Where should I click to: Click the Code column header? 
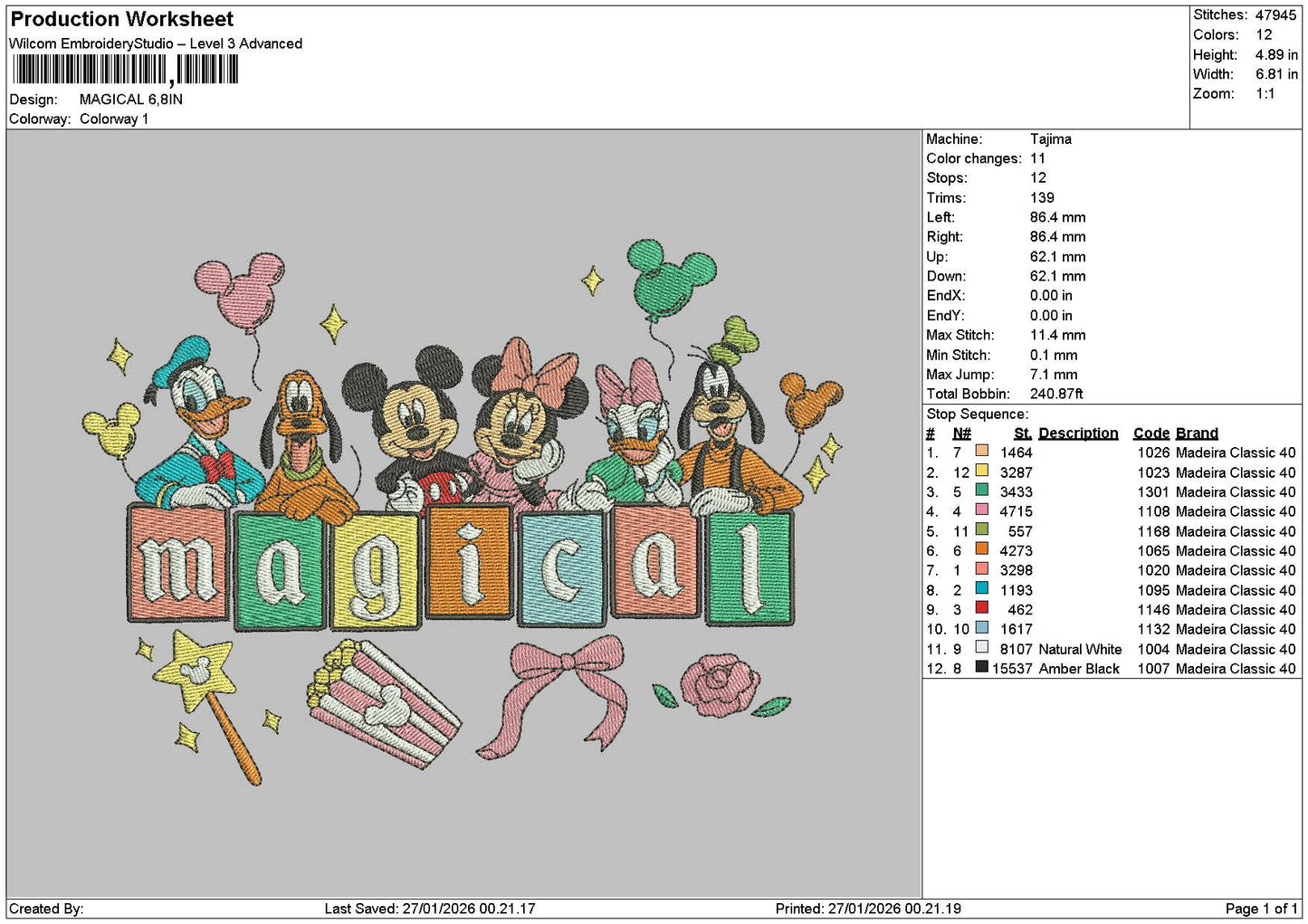(x=1151, y=433)
